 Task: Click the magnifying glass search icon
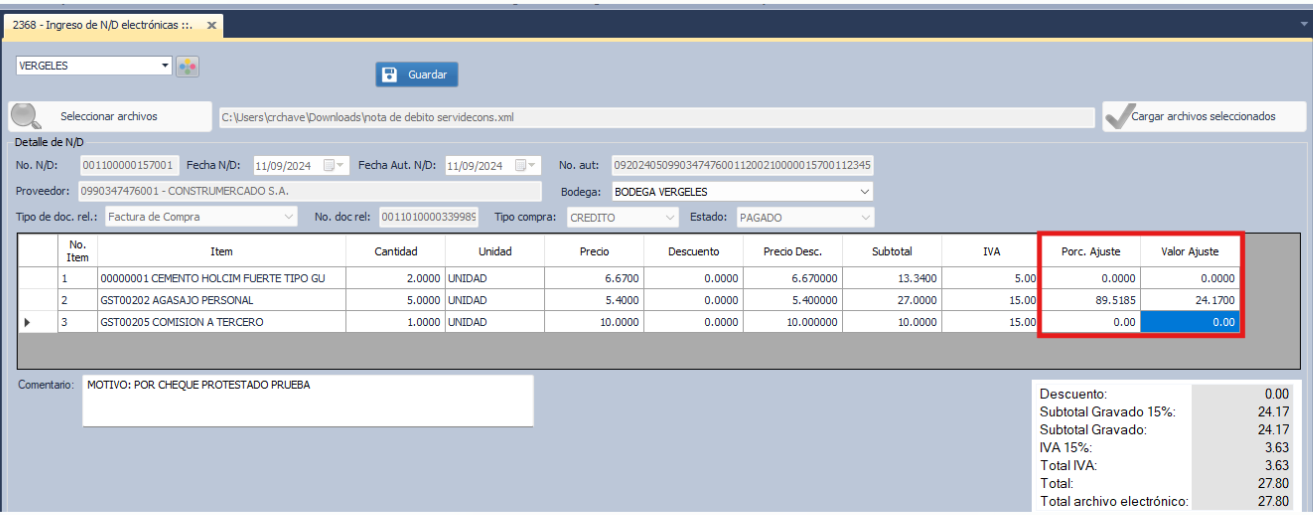(x=26, y=116)
